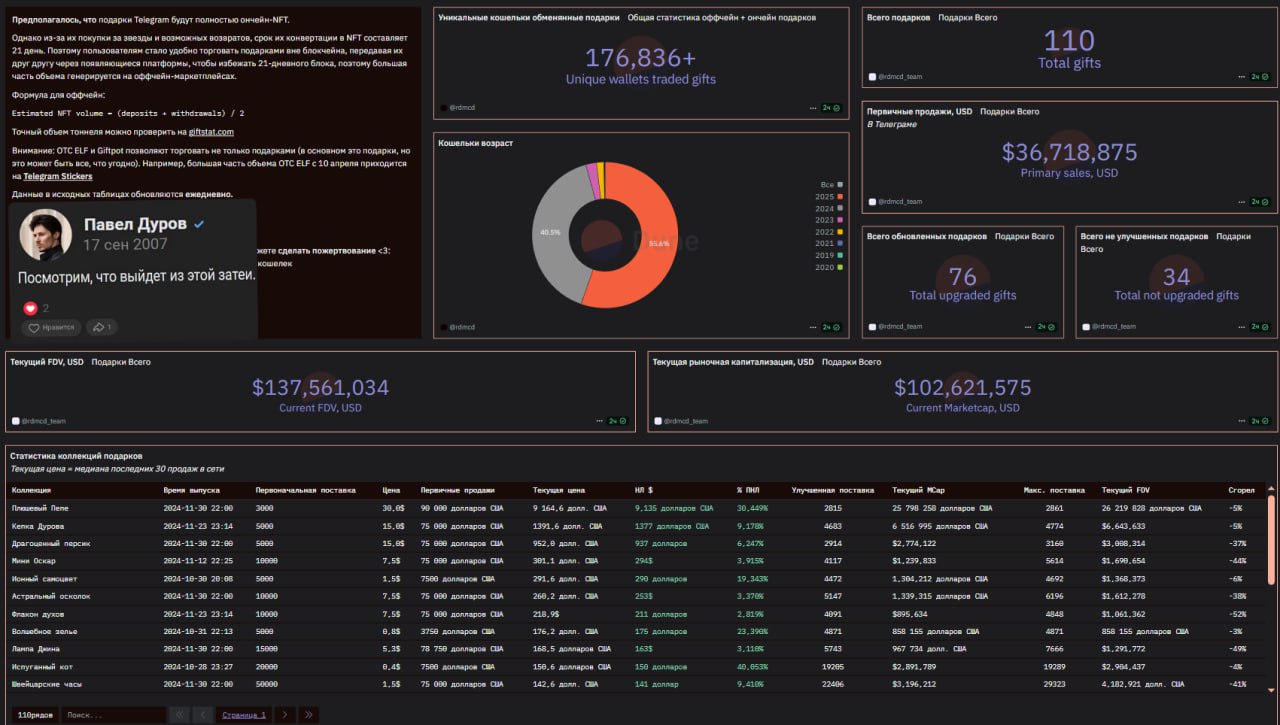Click the 2019 legend color swatch
Viewport: 1280px width, 725px height.
click(x=841, y=255)
